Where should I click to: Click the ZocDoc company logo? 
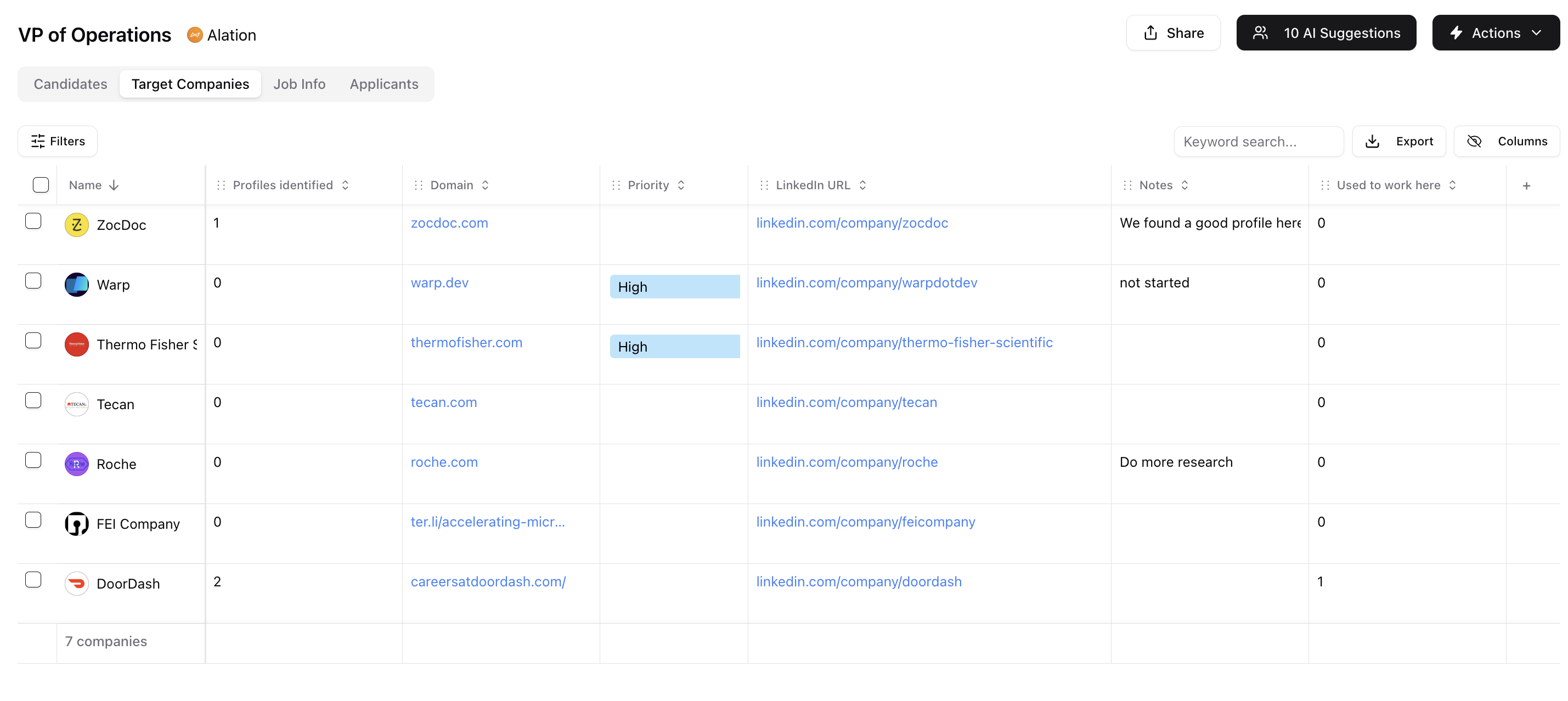[77, 224]
